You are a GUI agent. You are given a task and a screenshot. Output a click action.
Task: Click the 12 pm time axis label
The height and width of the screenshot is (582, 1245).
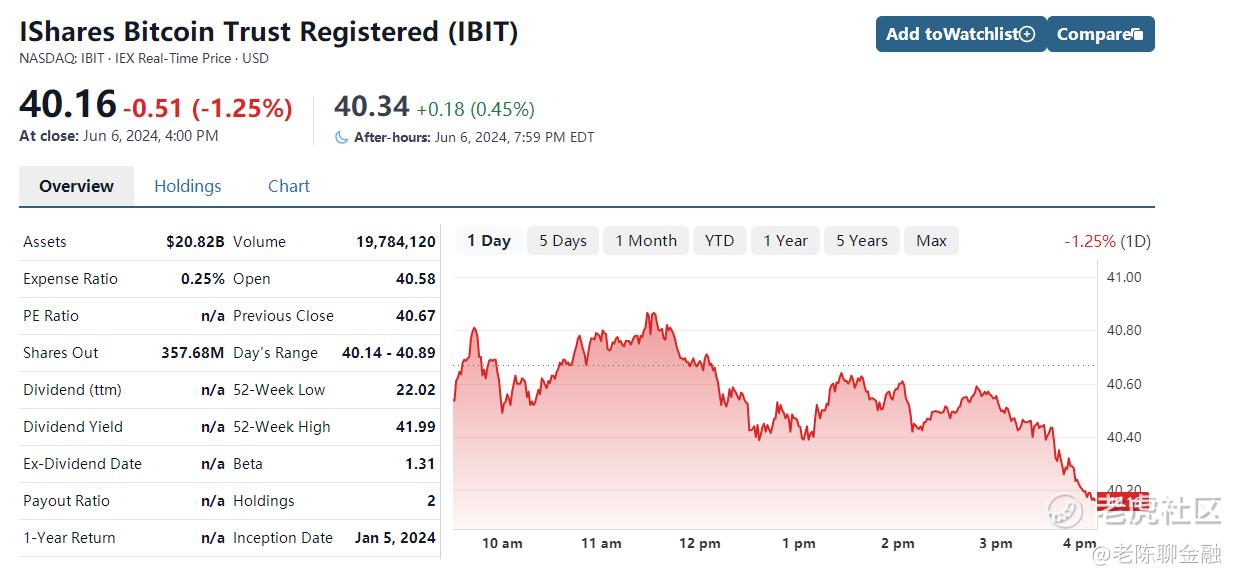click(x=699, y=543)
